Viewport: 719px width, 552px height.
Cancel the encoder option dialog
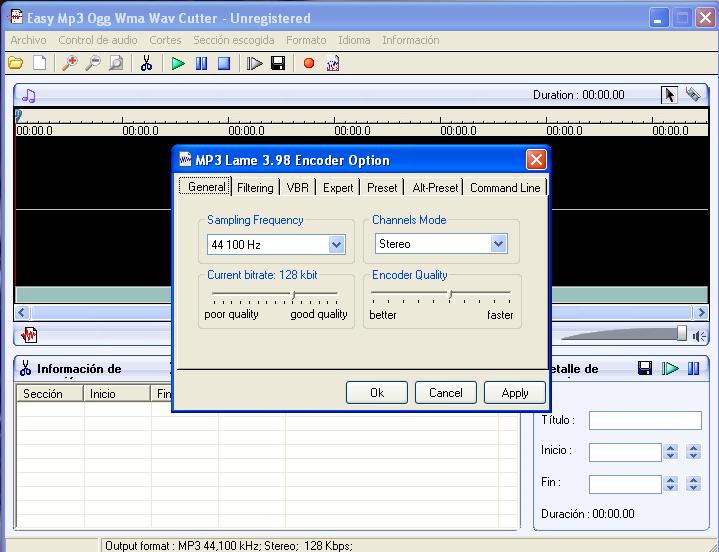(x=445, y=393)
